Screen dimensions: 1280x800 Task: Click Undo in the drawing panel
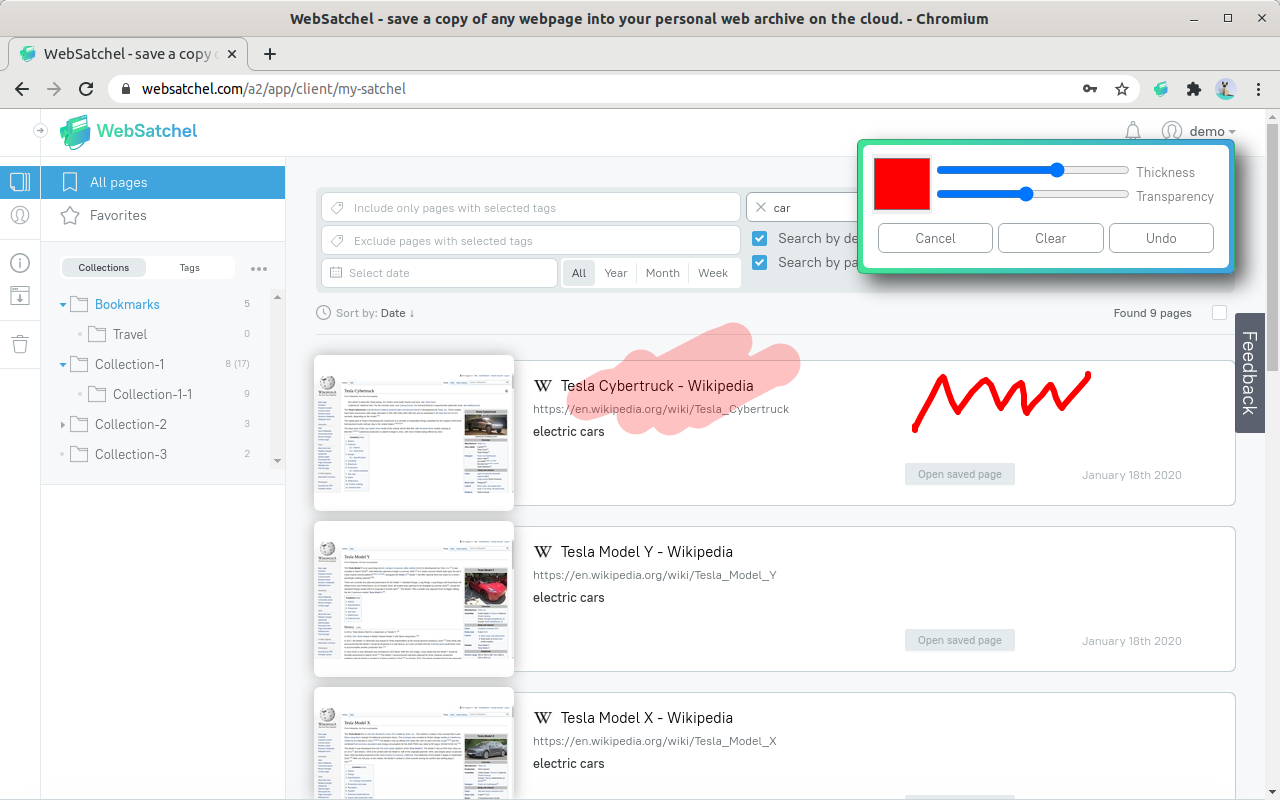(x=1161, y=238)
